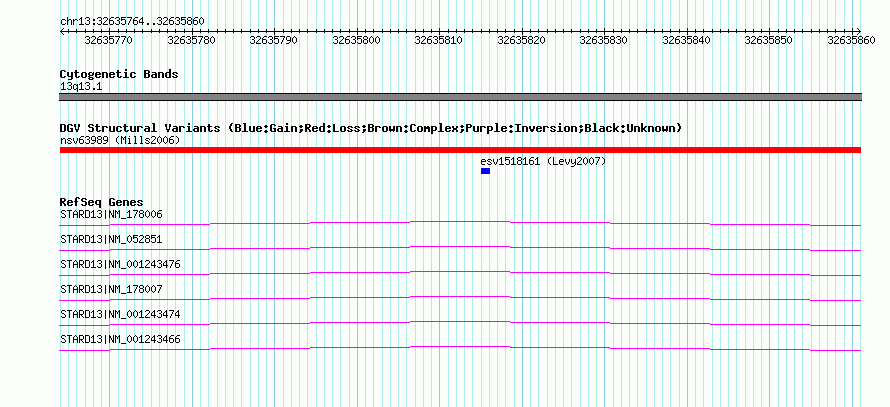Click ruler position 32635820
This screenshot has height=407, width=890.
pyautogui.click(x=522, y=40)
